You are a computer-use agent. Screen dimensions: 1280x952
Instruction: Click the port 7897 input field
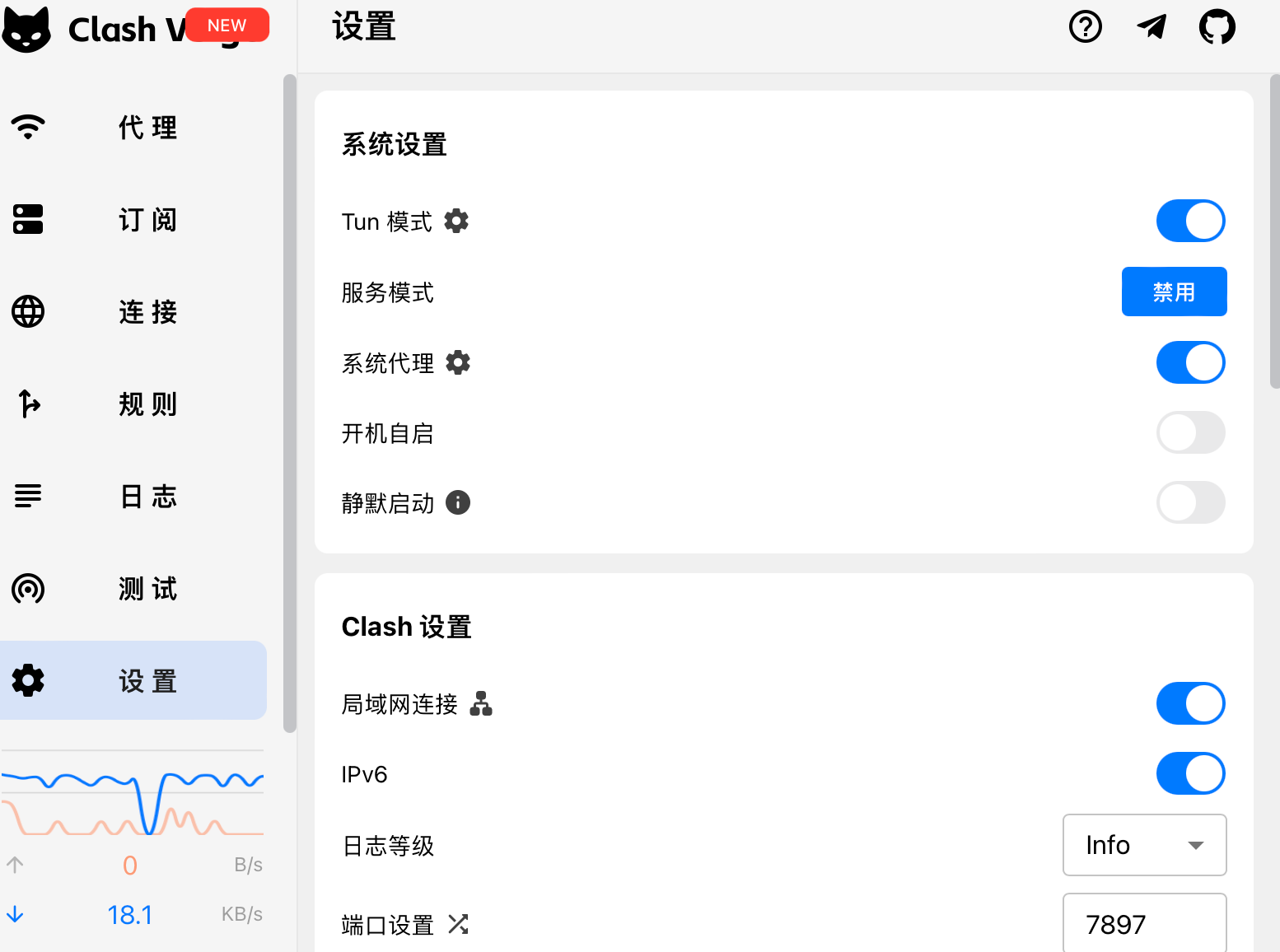click(x=1144, y=924)
